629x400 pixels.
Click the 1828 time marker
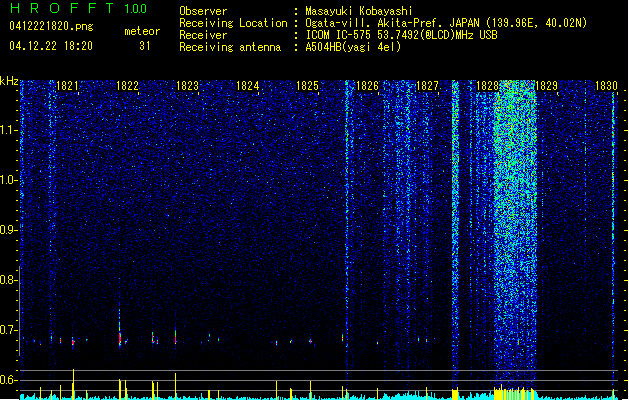tap(487, 86)
